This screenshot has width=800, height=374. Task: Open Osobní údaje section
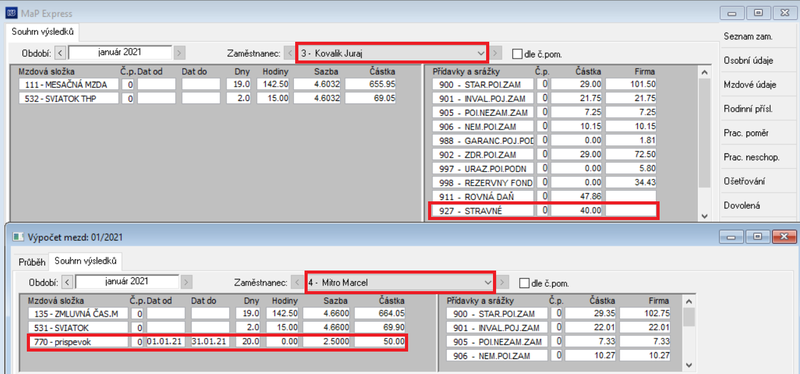748,60
